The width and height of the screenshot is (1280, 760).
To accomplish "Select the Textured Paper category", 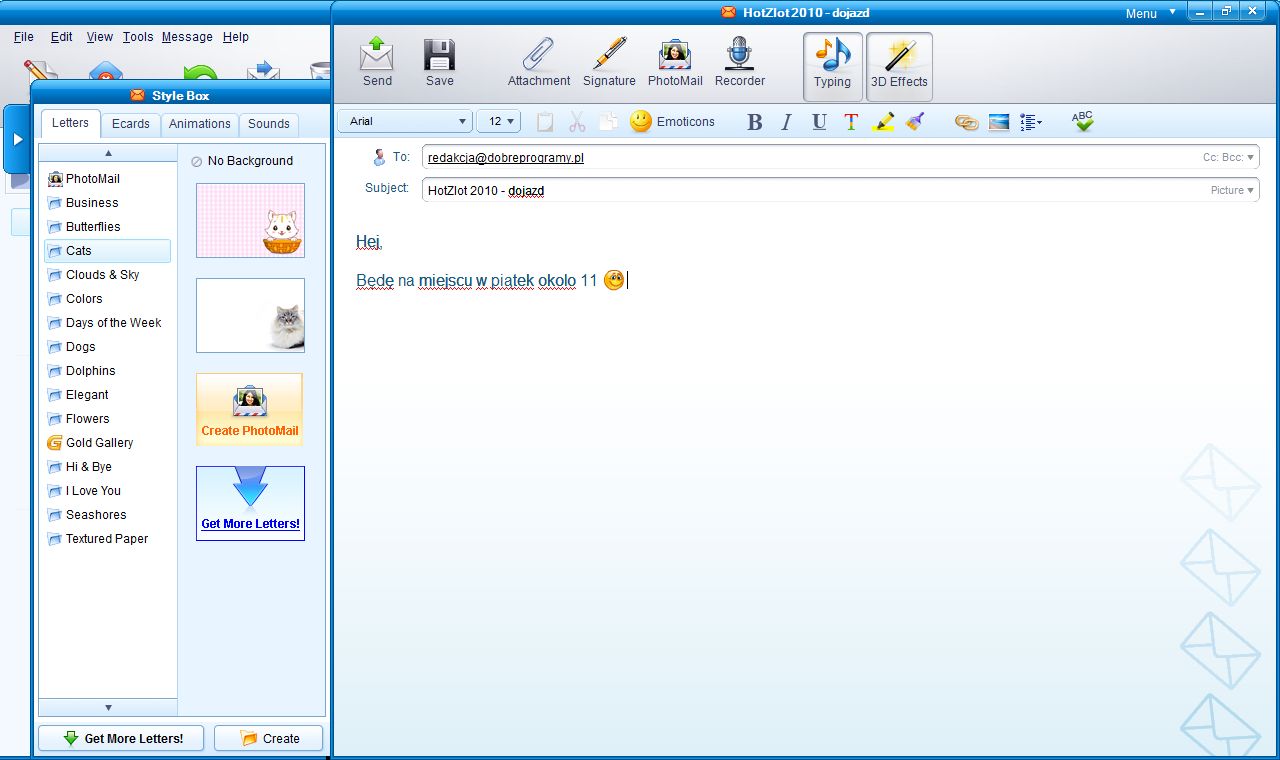I will pyautogui.click(x=107, y=539).
